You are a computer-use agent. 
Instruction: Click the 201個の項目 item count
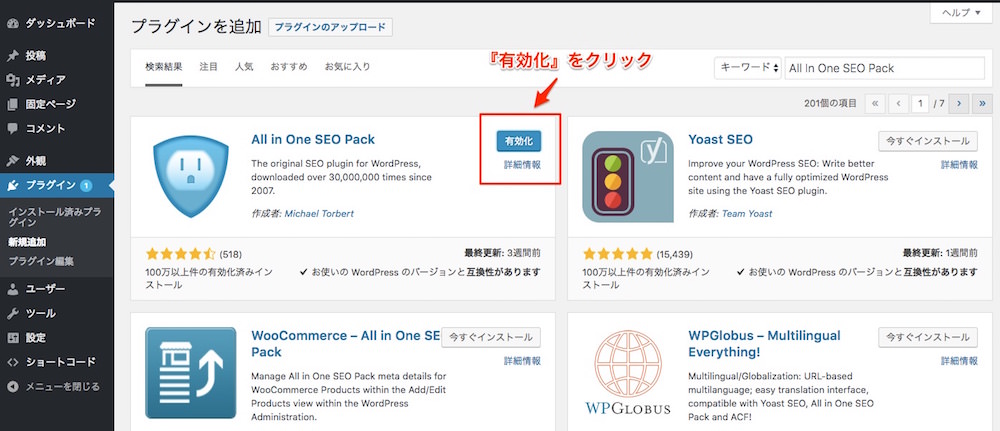click(831, 103)
